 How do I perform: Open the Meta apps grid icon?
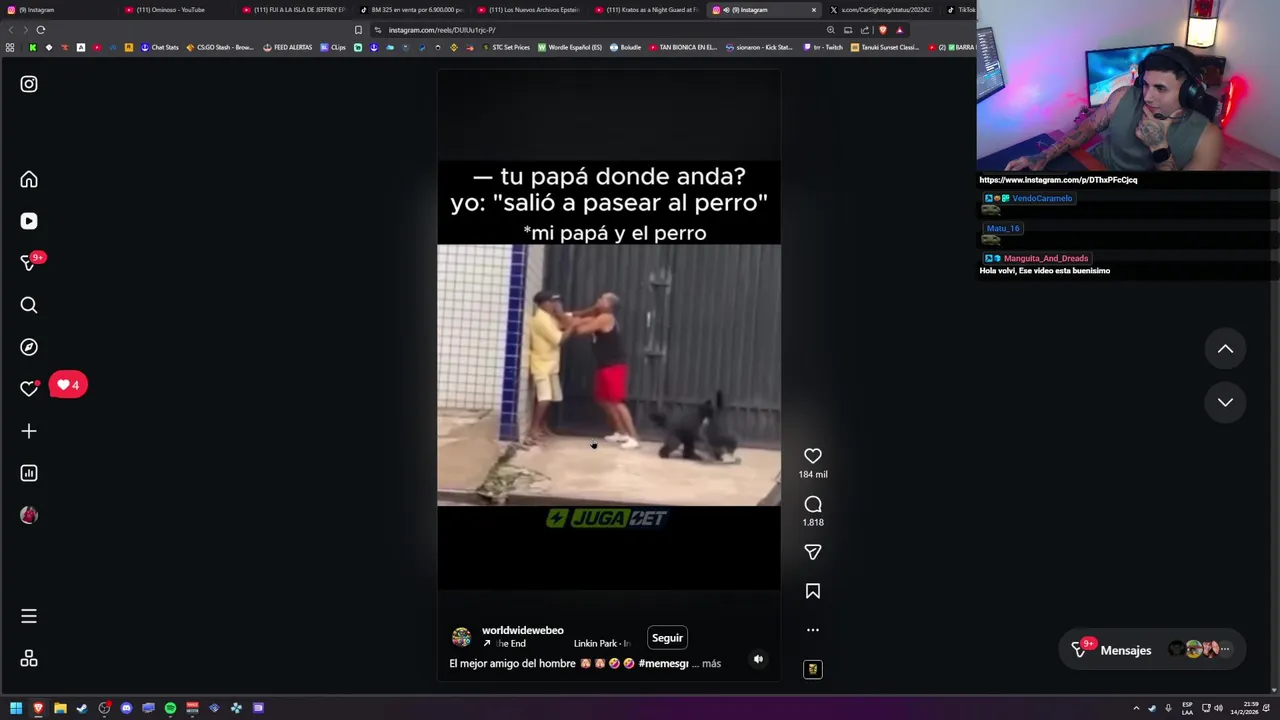(29, 658)
